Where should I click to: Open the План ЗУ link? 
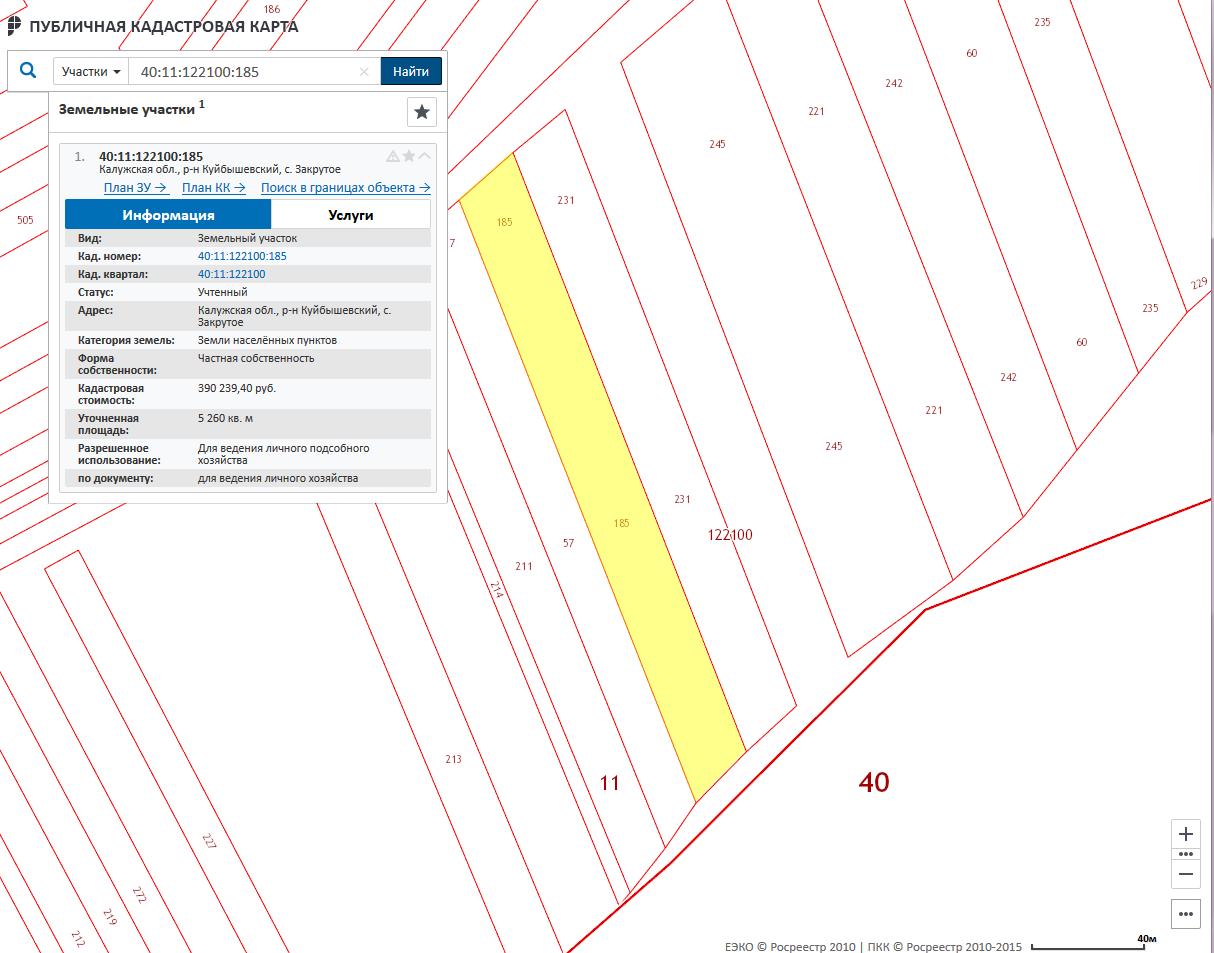click(x=135, y=188)
